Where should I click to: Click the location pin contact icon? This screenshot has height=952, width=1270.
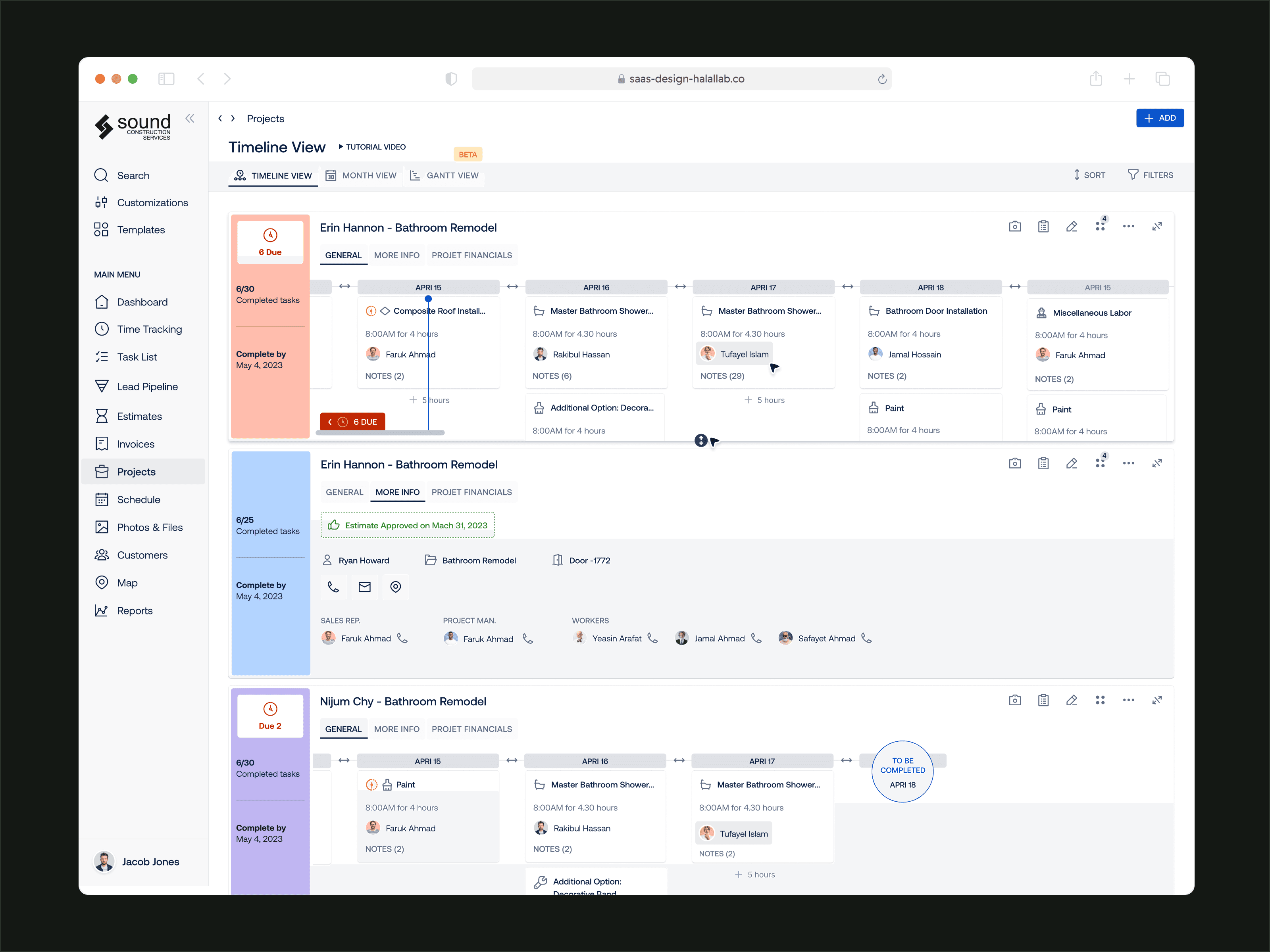click(396, 586)
